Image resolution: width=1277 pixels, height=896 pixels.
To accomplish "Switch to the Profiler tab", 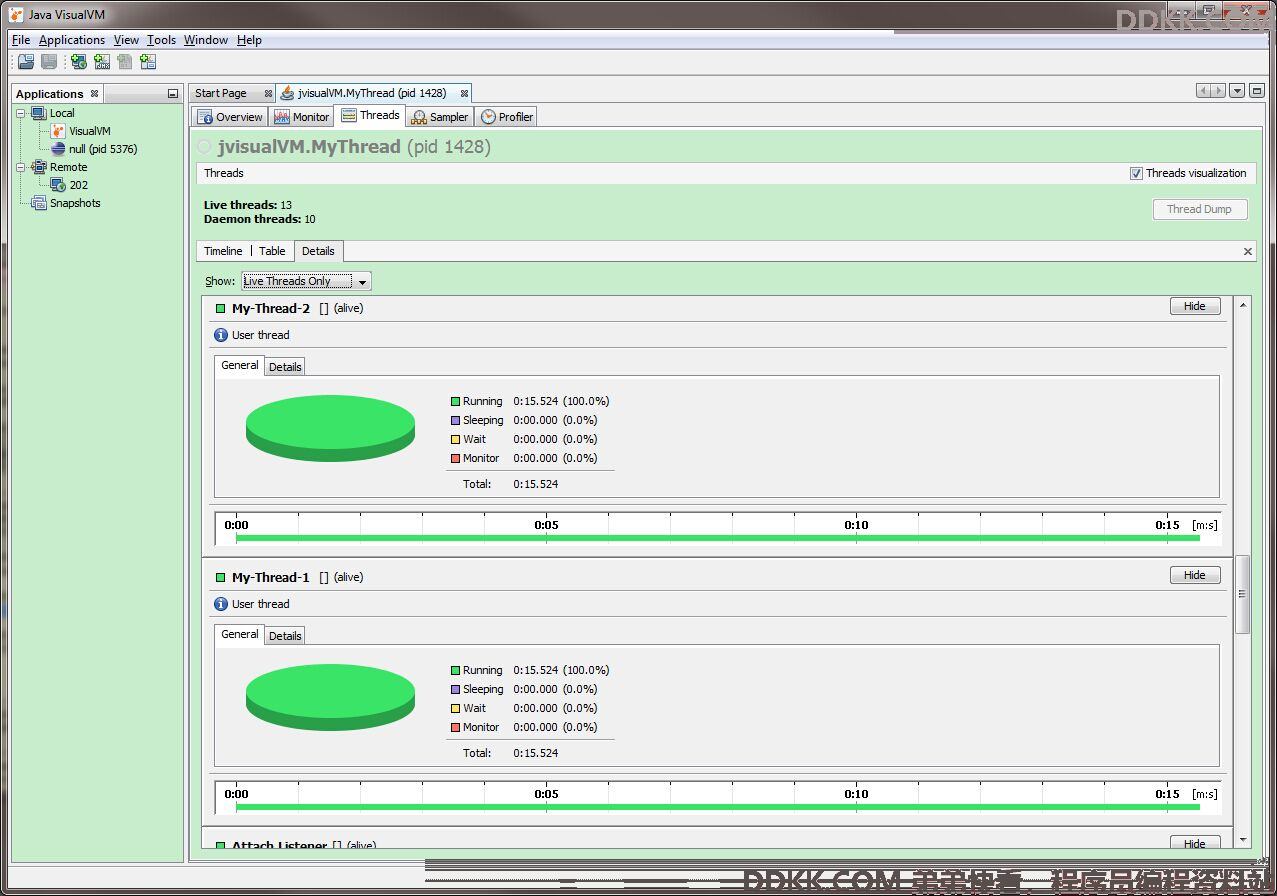I will pyautogui.click(x=507, y=117).
